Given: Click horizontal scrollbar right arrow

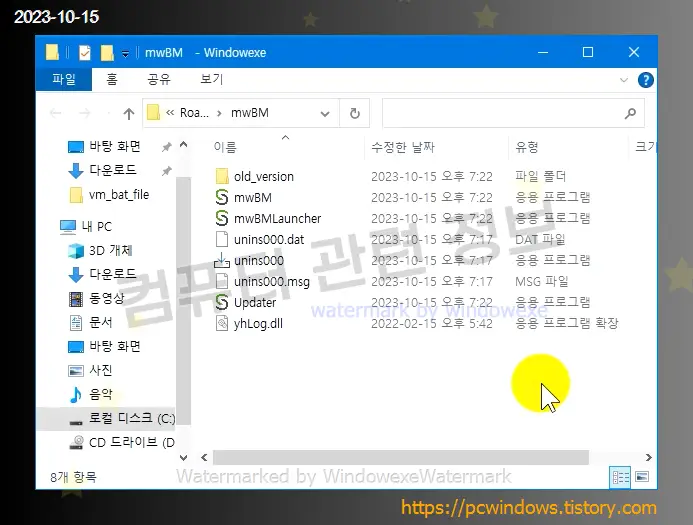Looking at the screenshot, I should tap(648, 457).
